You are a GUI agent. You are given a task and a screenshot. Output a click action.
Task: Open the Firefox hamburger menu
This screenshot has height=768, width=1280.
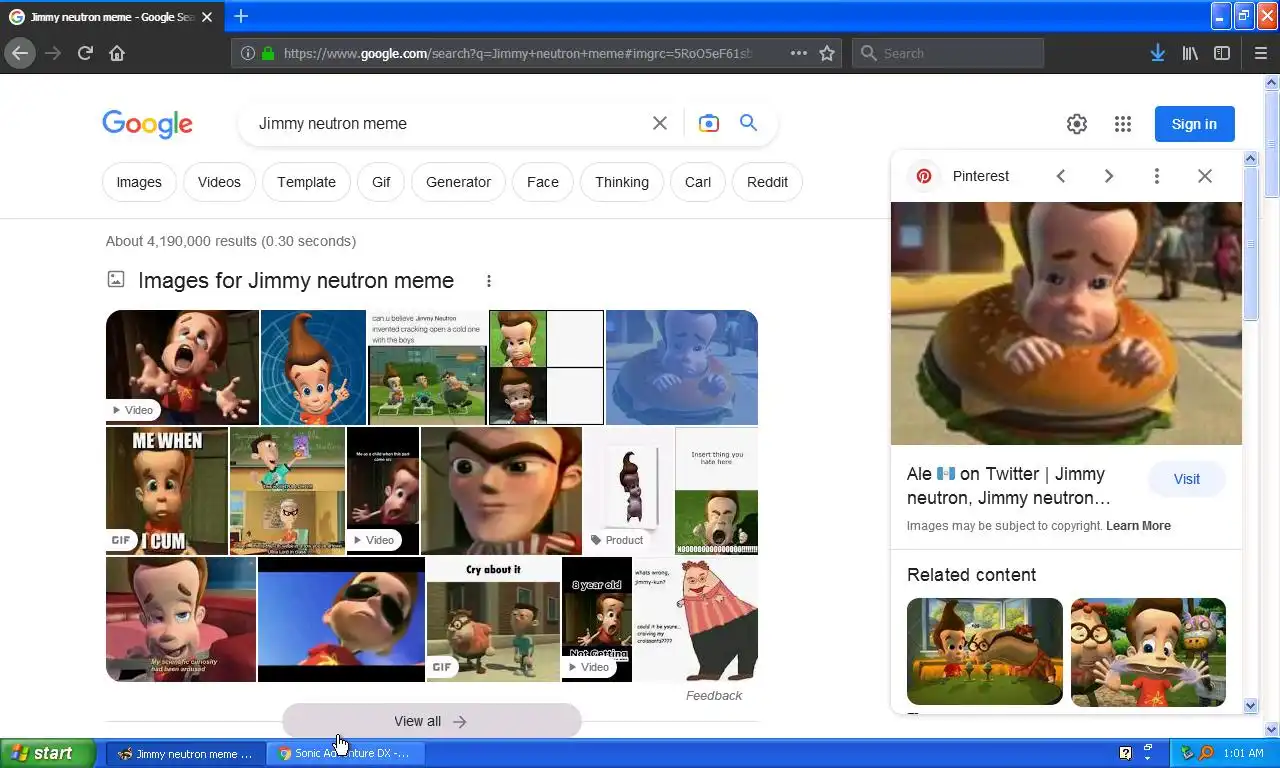pos(1260,53)
